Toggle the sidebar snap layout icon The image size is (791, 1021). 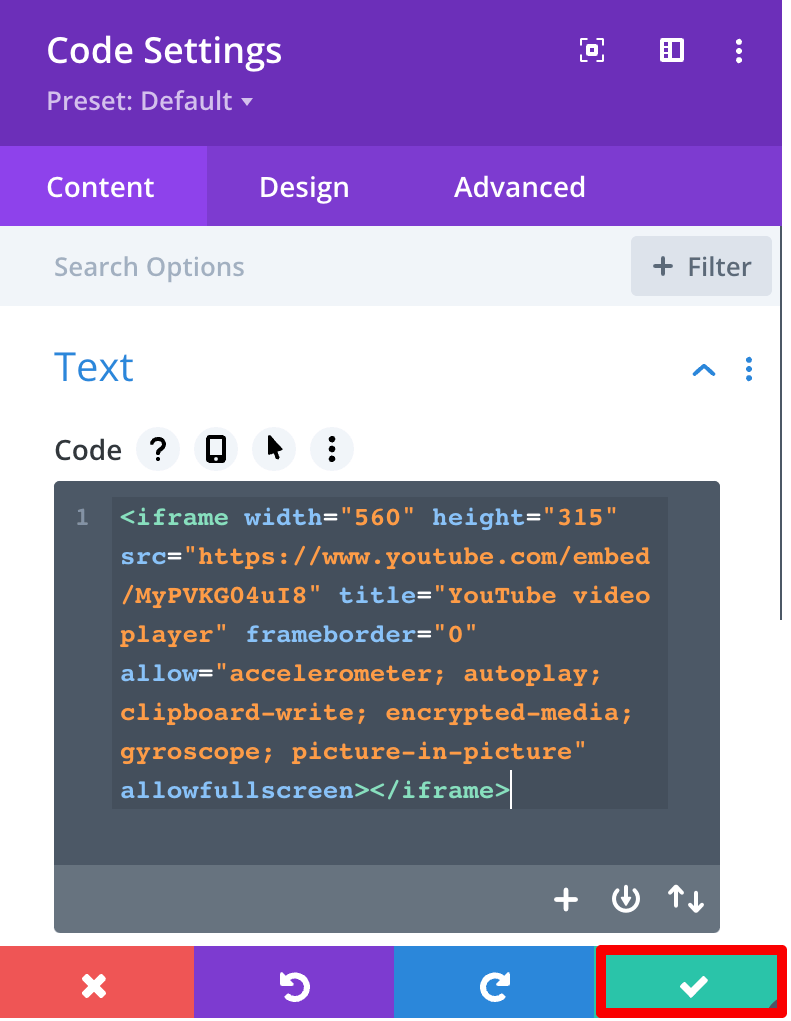pos(671,51)
